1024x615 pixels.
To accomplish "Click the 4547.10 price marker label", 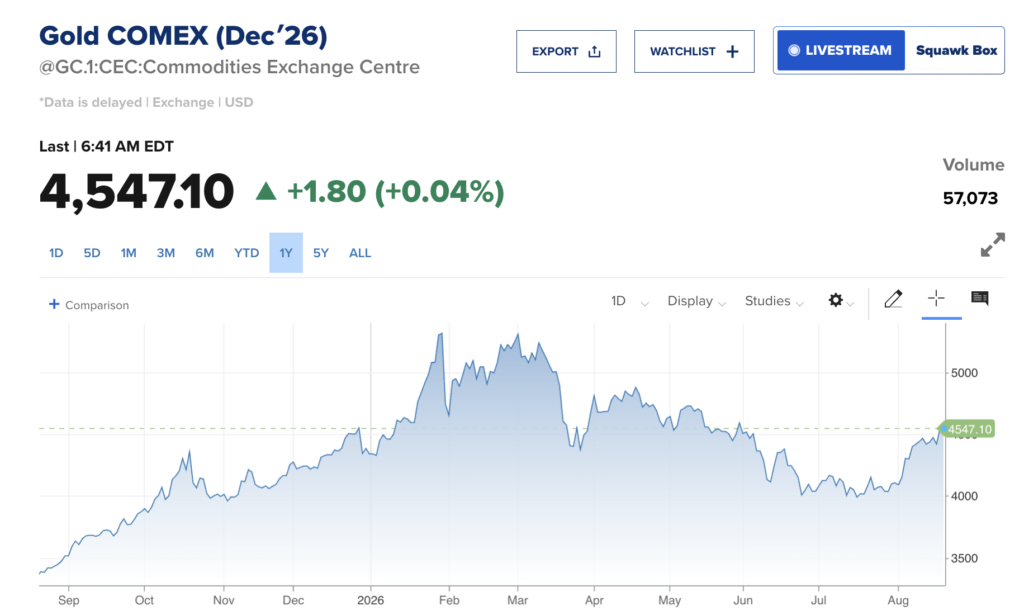I will tap(967, 429).
